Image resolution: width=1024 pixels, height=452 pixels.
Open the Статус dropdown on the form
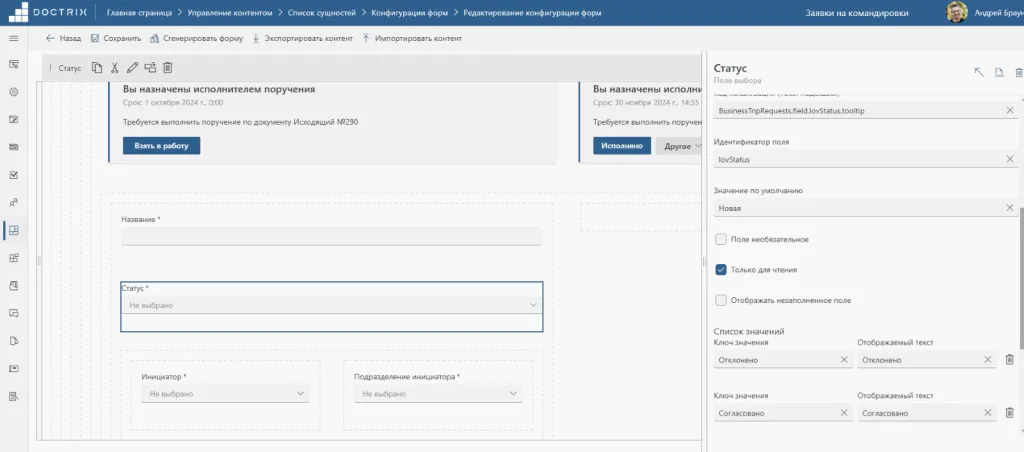(332, 305)
